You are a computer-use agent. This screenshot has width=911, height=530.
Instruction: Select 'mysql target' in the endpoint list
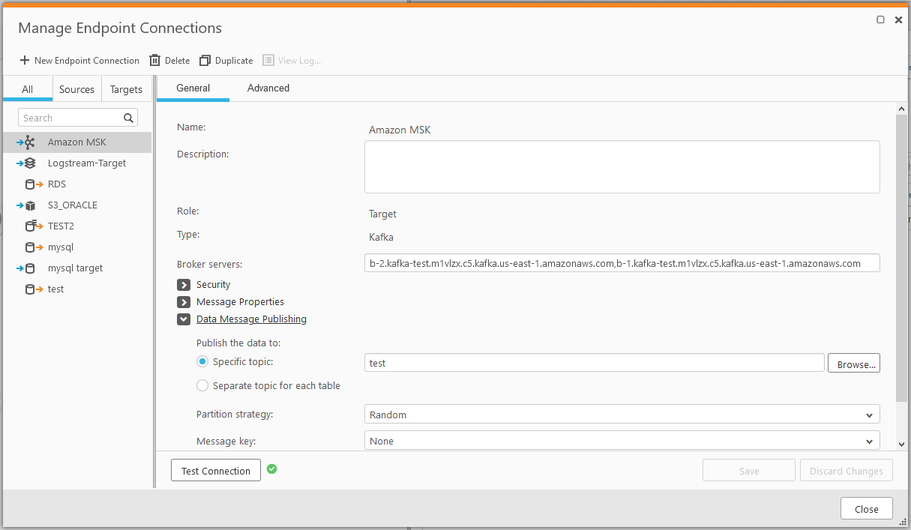pyautogui.click(x=77, y=268)
